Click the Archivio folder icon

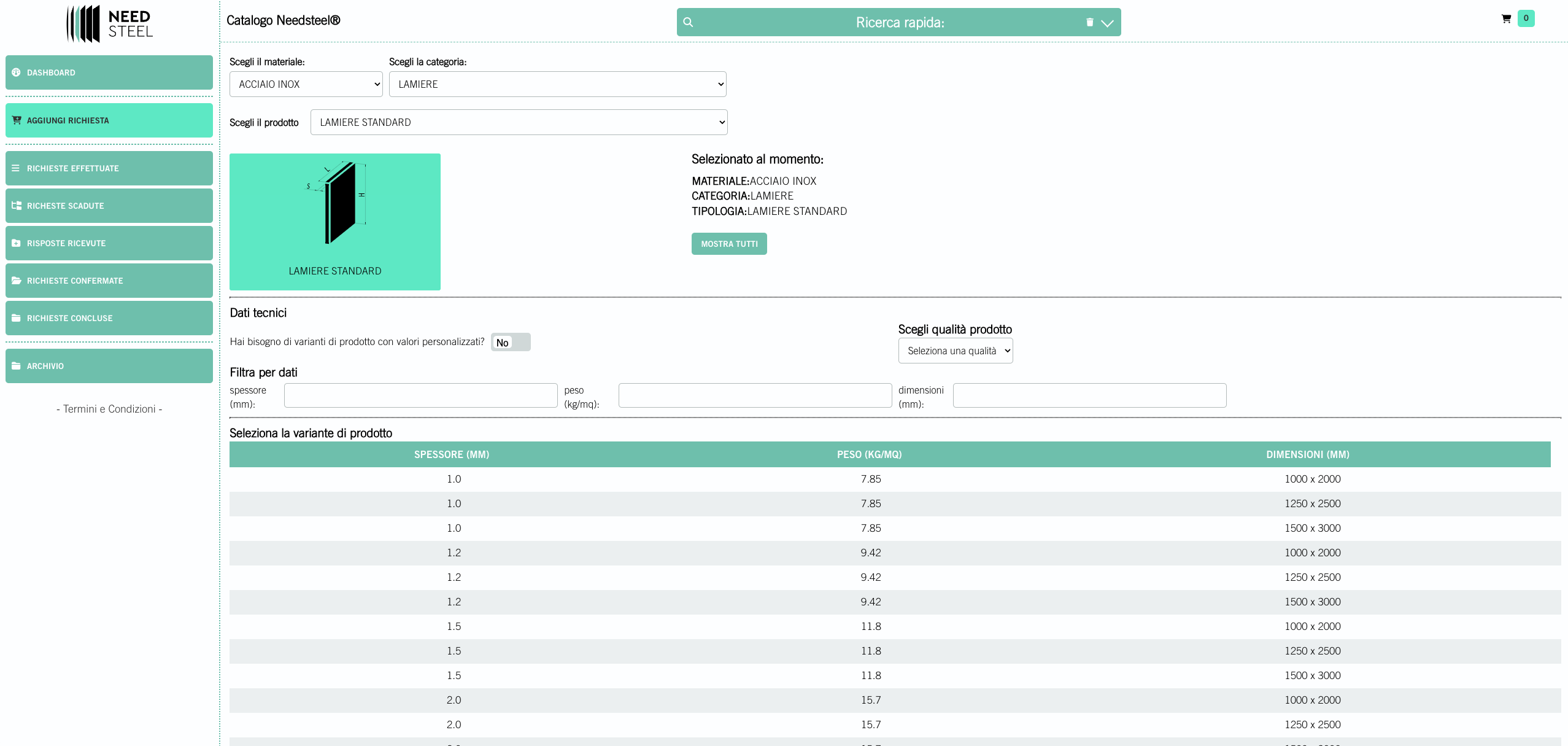pos(16,366)
